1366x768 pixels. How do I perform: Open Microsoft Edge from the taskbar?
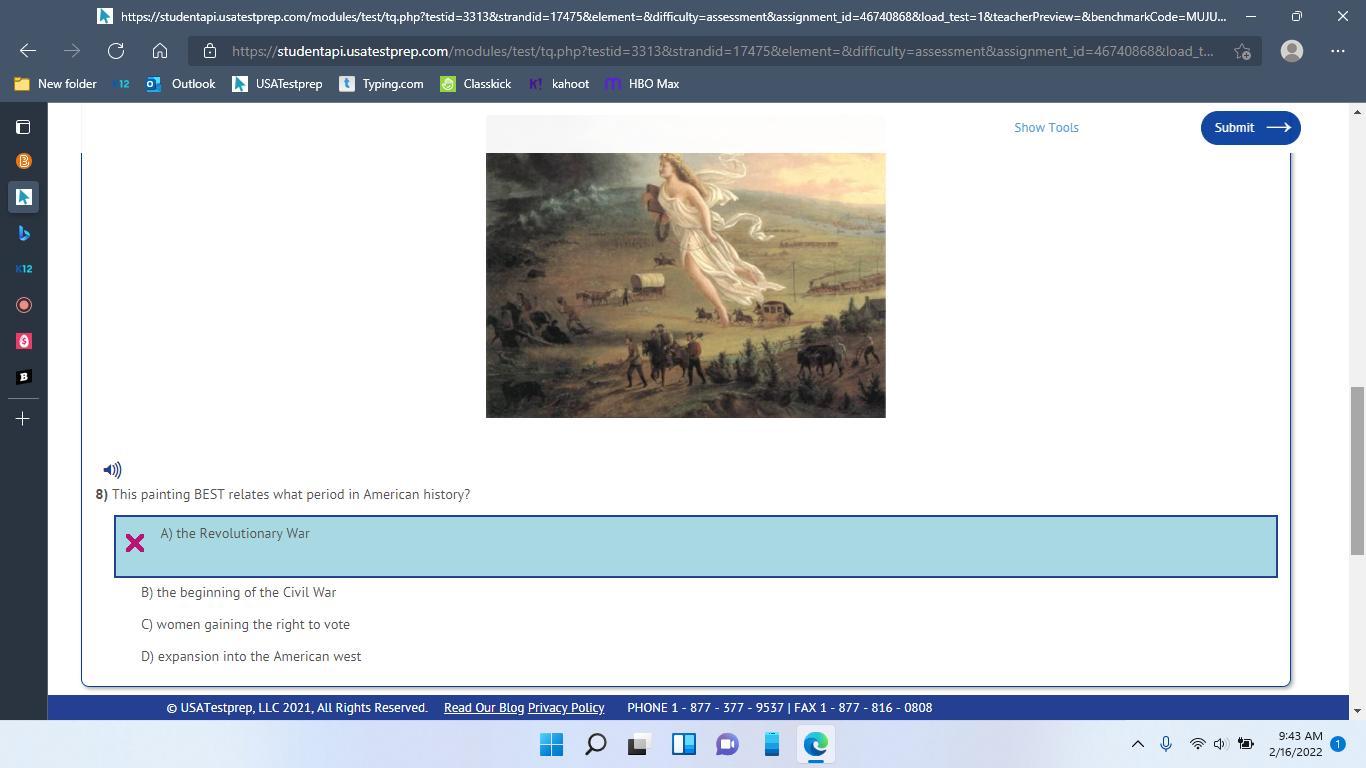pos(815,744)
